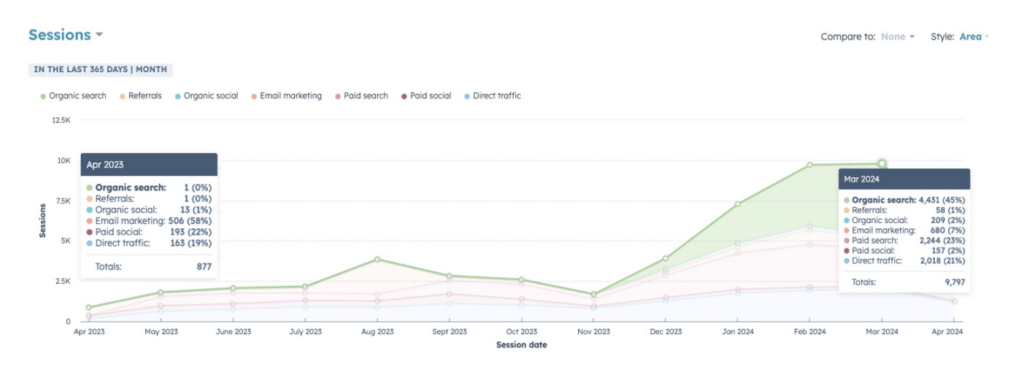Select the Jan 2024 Organic search data point
1024x377 pixels.
point(737,204)
